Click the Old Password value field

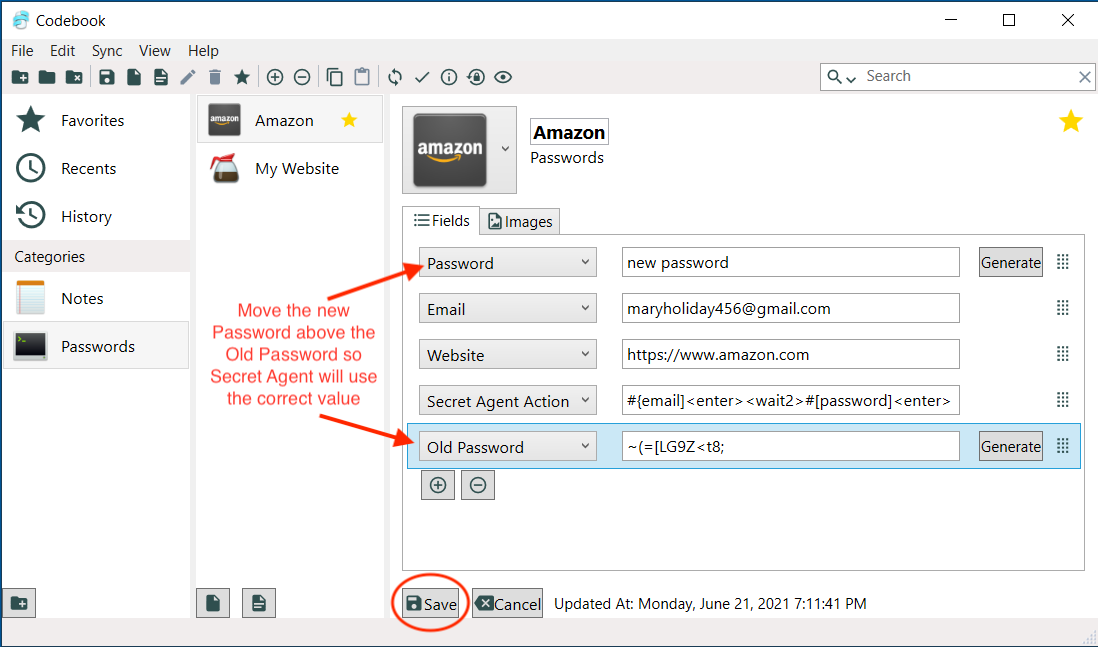(x=791, y=446)
